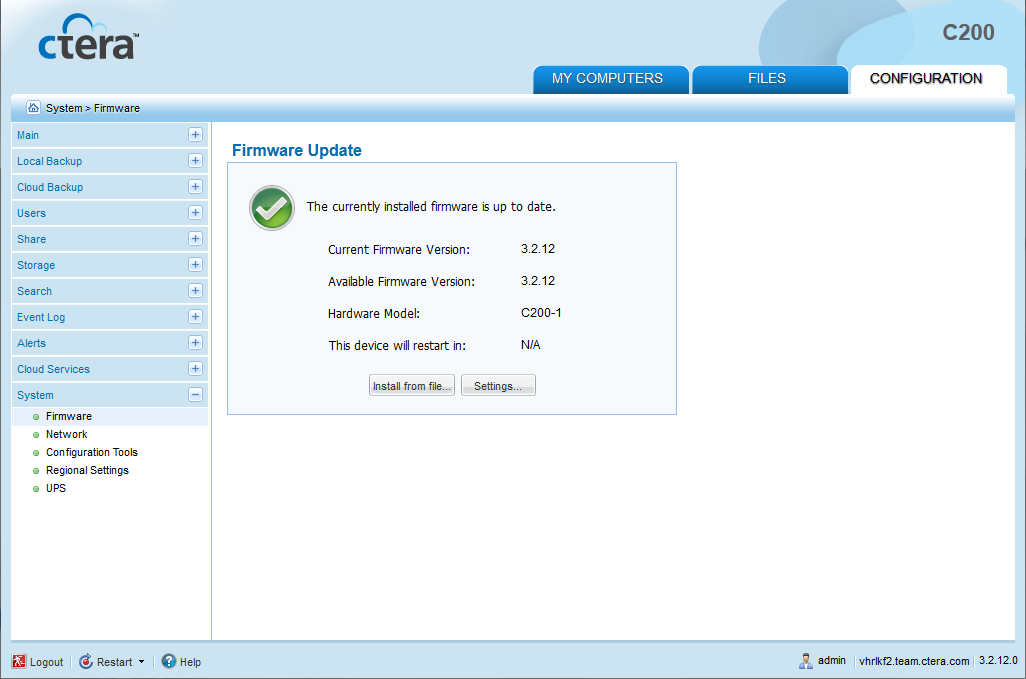
Task: Expand the Cloud Services section
Action: tap(195, 369)
